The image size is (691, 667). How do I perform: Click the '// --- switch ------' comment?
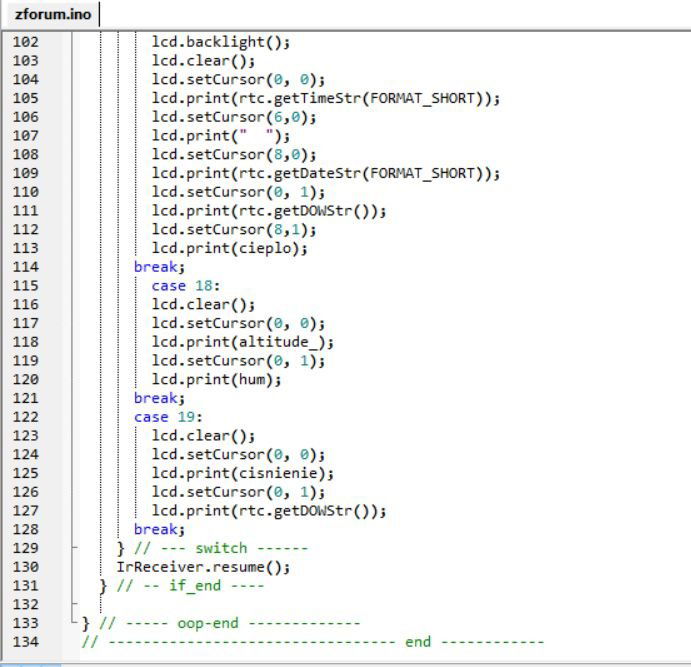coord(220,548)
